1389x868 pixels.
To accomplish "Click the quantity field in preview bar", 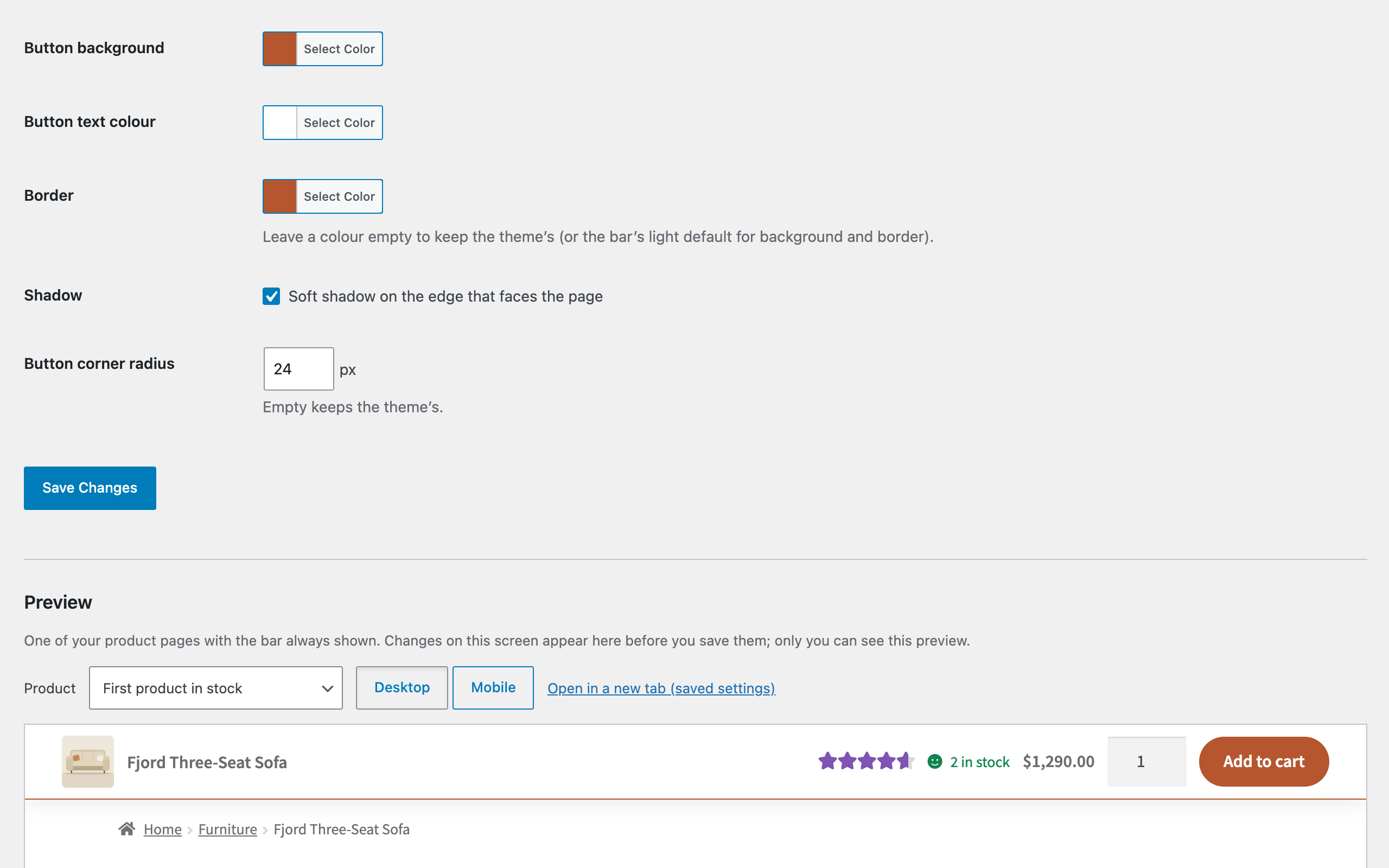I will point(1147,762).
